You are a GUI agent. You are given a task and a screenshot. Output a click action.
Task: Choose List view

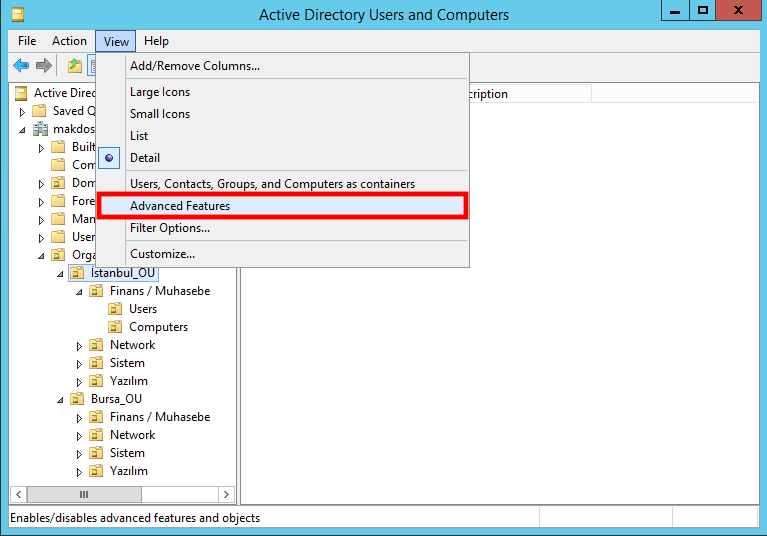click(x=282, y=136)
